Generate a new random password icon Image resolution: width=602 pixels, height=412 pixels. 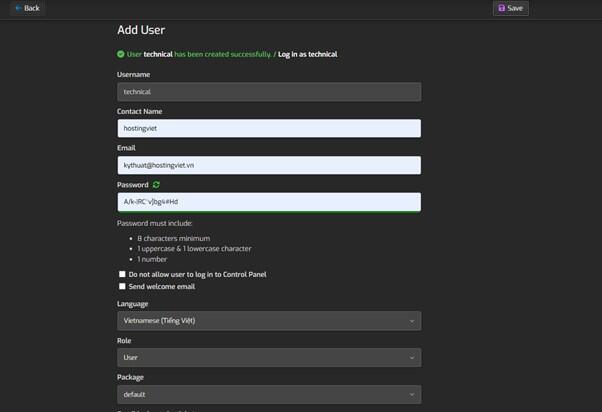(156, 185)
